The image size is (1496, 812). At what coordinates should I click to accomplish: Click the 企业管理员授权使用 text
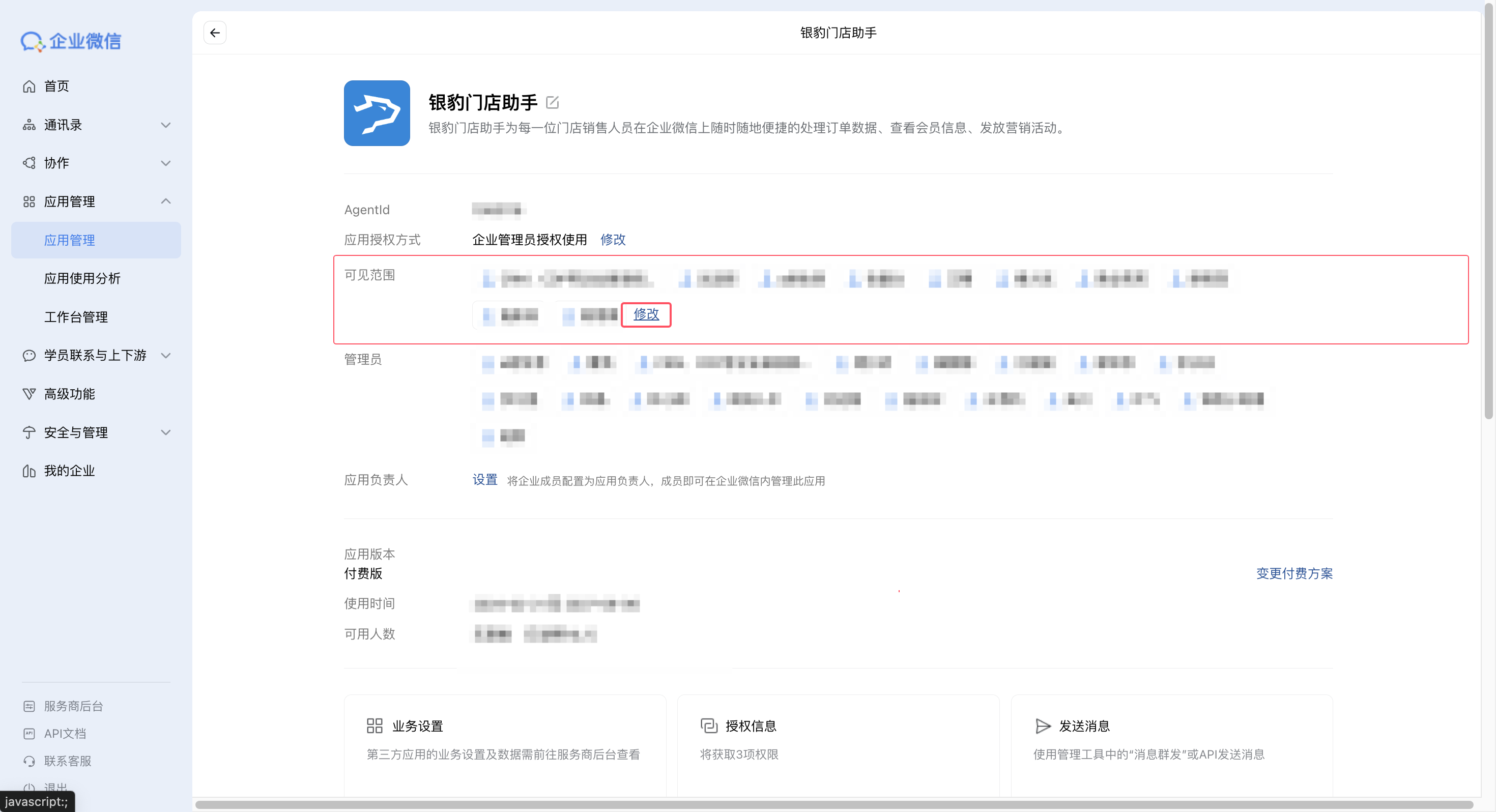(529, 240)
